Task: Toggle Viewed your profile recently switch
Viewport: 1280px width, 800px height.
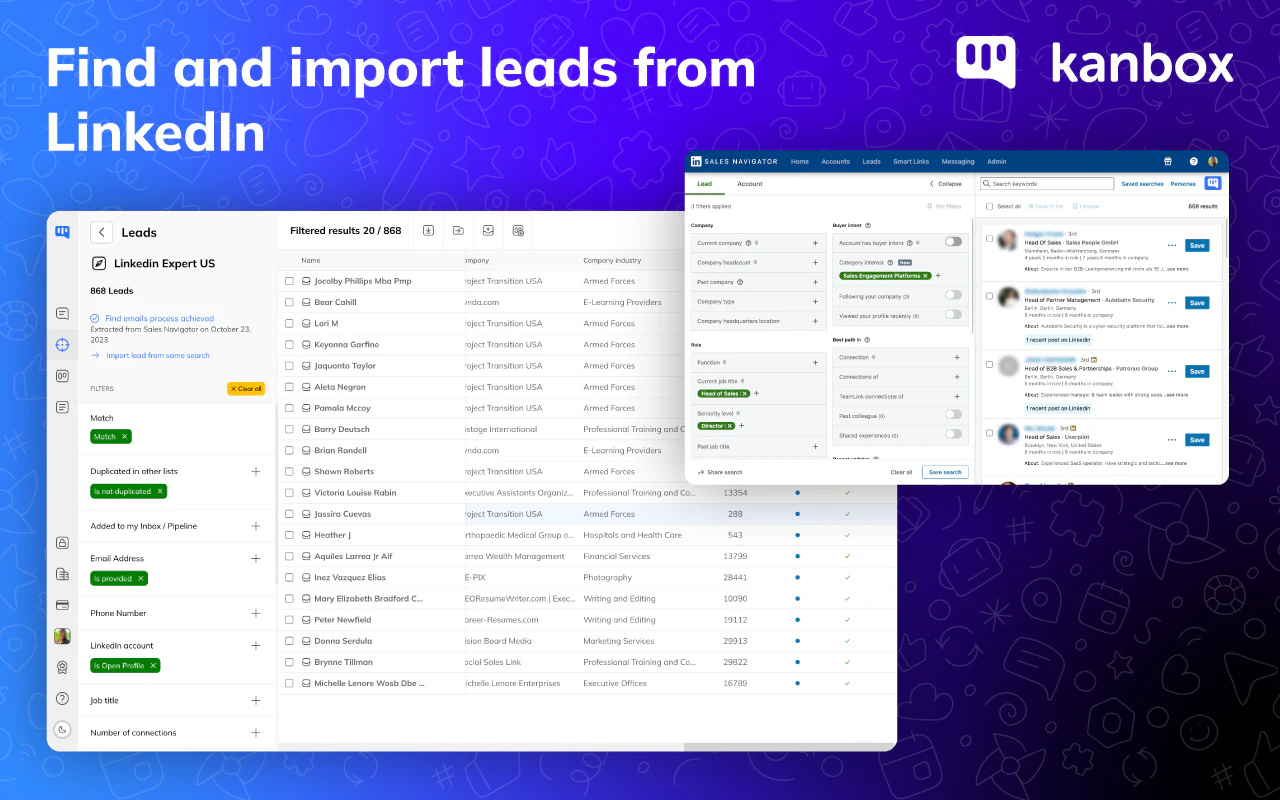Action: 953,314
